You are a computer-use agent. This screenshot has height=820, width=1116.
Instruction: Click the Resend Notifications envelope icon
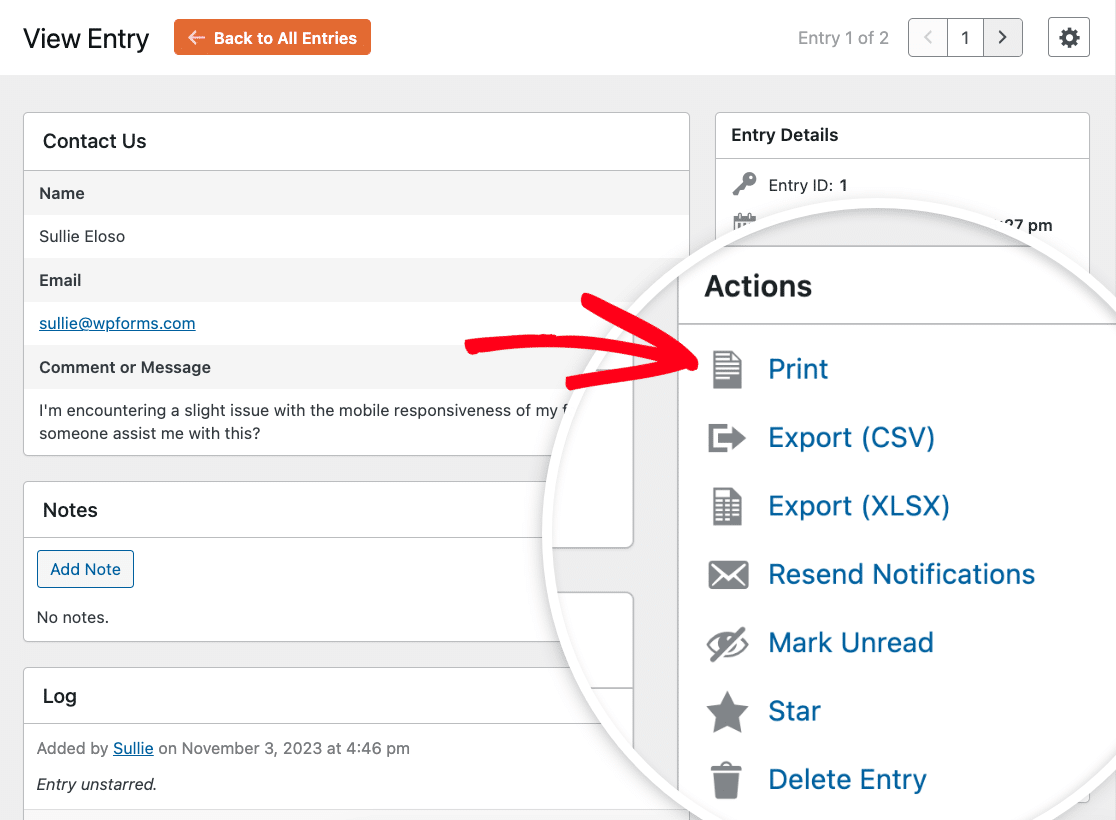pos(728,574)
